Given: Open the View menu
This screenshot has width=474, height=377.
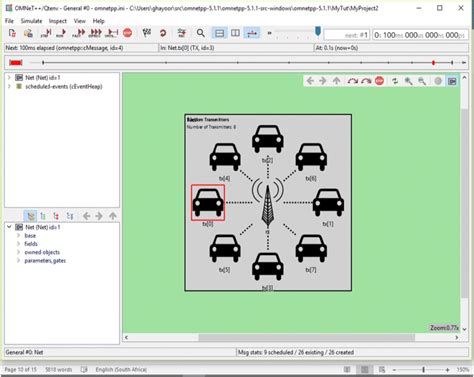Looking at the screenshot, I should 79,21.
